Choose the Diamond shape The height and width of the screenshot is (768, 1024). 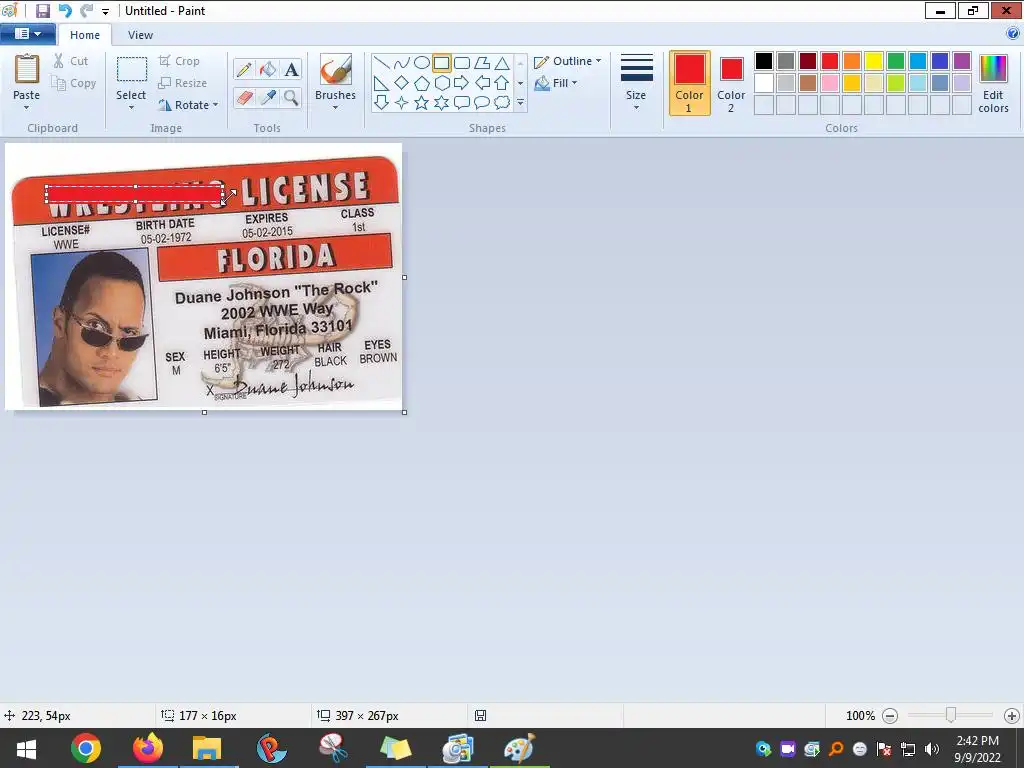[402, 82]
